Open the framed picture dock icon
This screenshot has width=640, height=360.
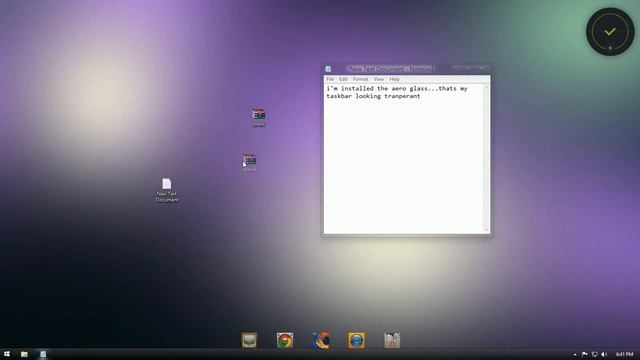249,340
